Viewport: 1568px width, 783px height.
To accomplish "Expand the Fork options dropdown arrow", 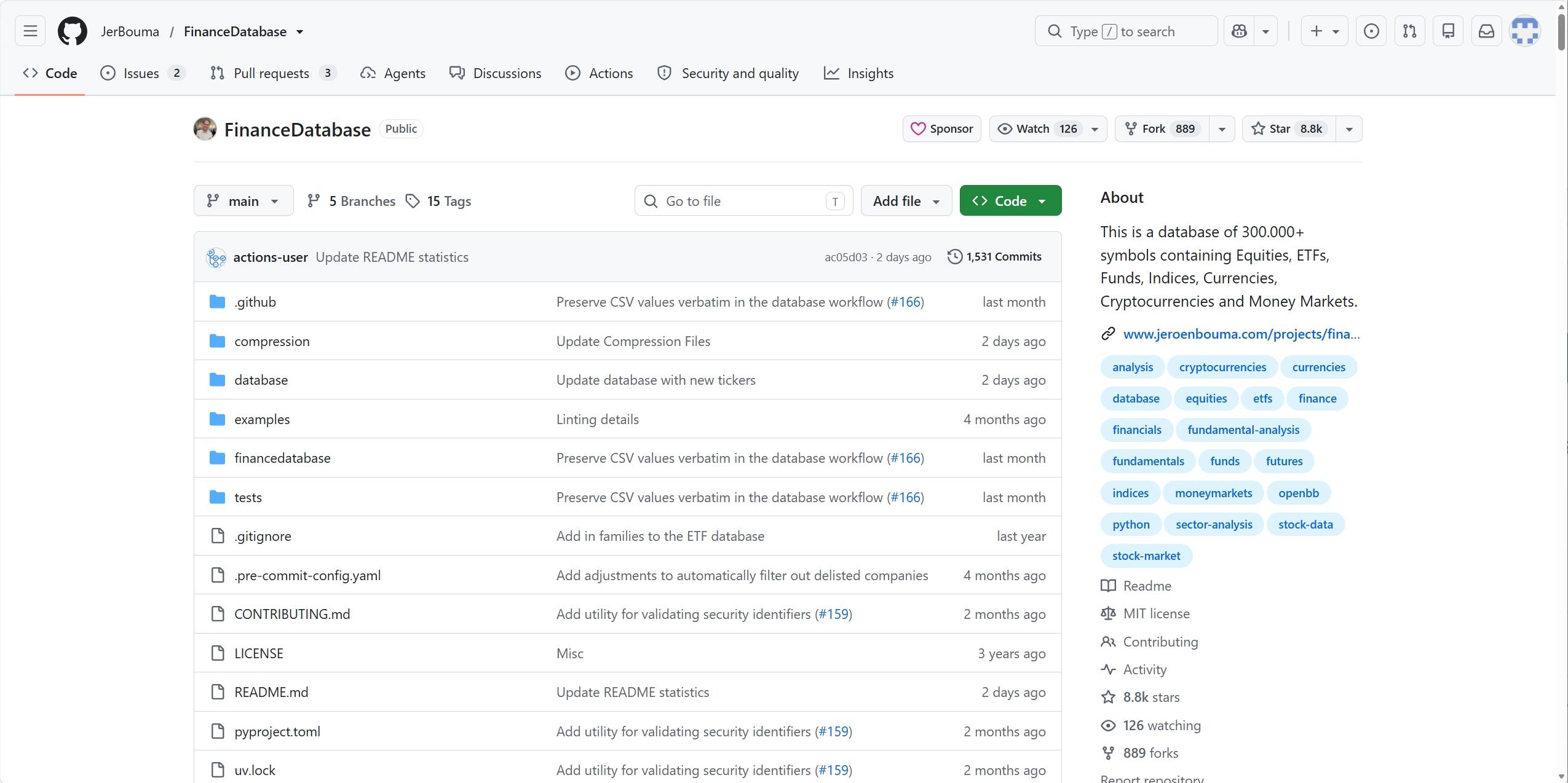I will (x=1222, y=129).
